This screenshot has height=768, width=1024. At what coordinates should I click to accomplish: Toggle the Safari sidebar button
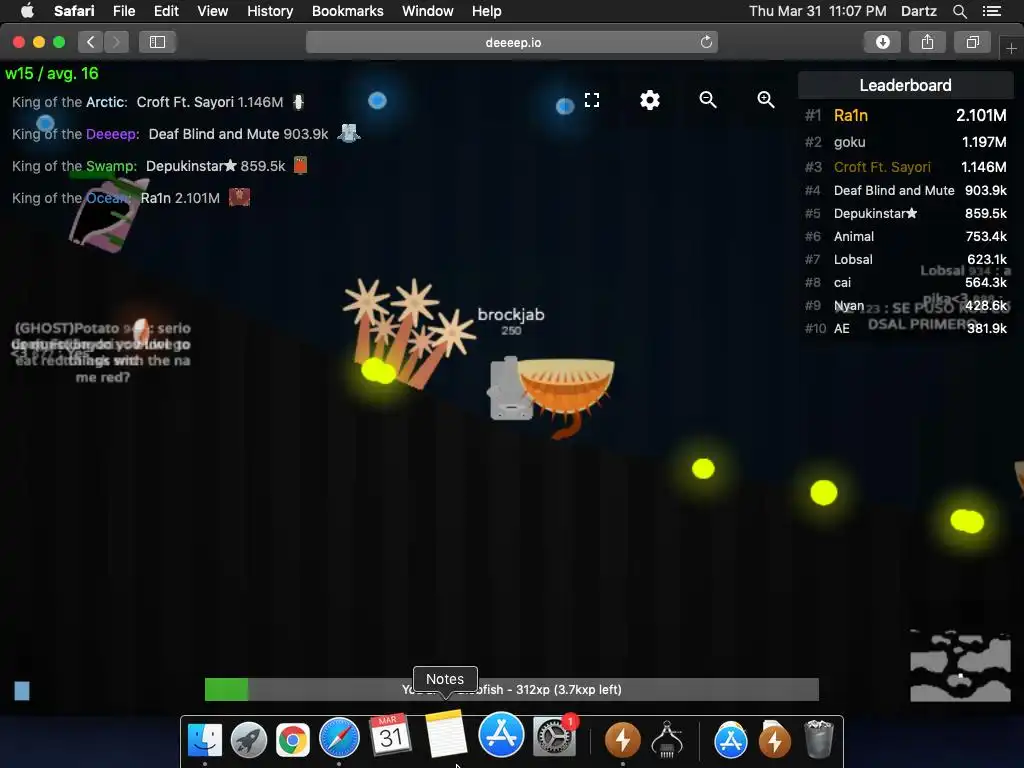click(x=157, y=42)
